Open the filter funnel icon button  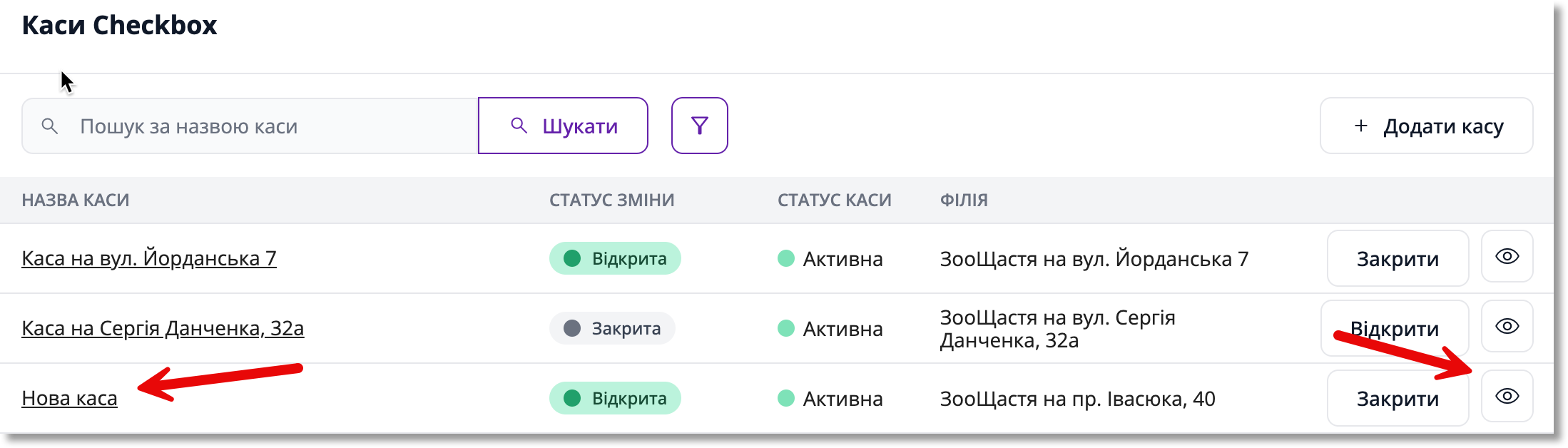(699, 126)
